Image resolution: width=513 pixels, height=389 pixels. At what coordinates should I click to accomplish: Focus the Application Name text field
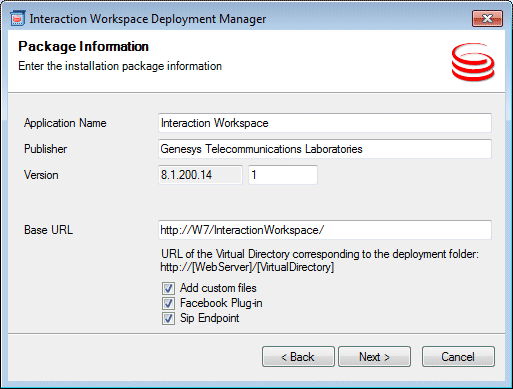pos(325,123)
